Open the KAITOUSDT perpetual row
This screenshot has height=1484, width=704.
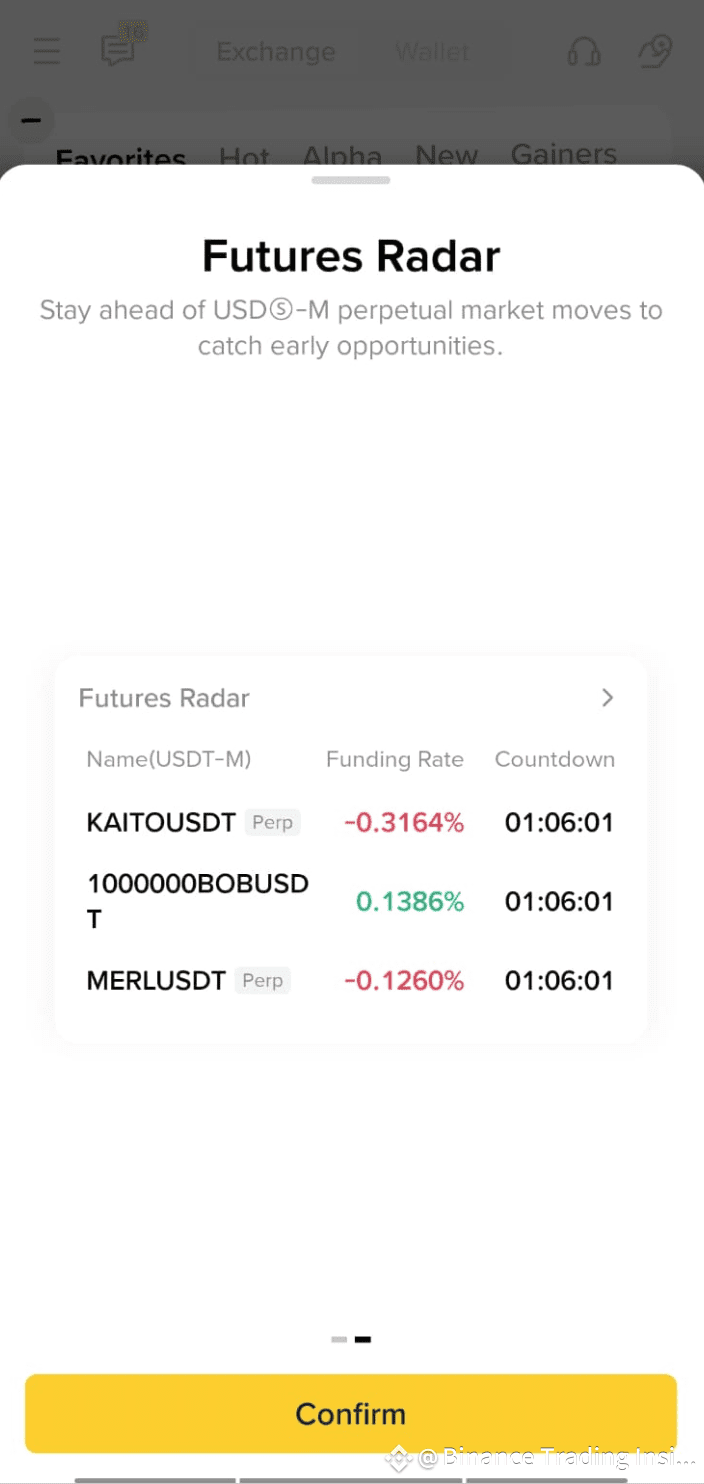[x=160, y=823]
